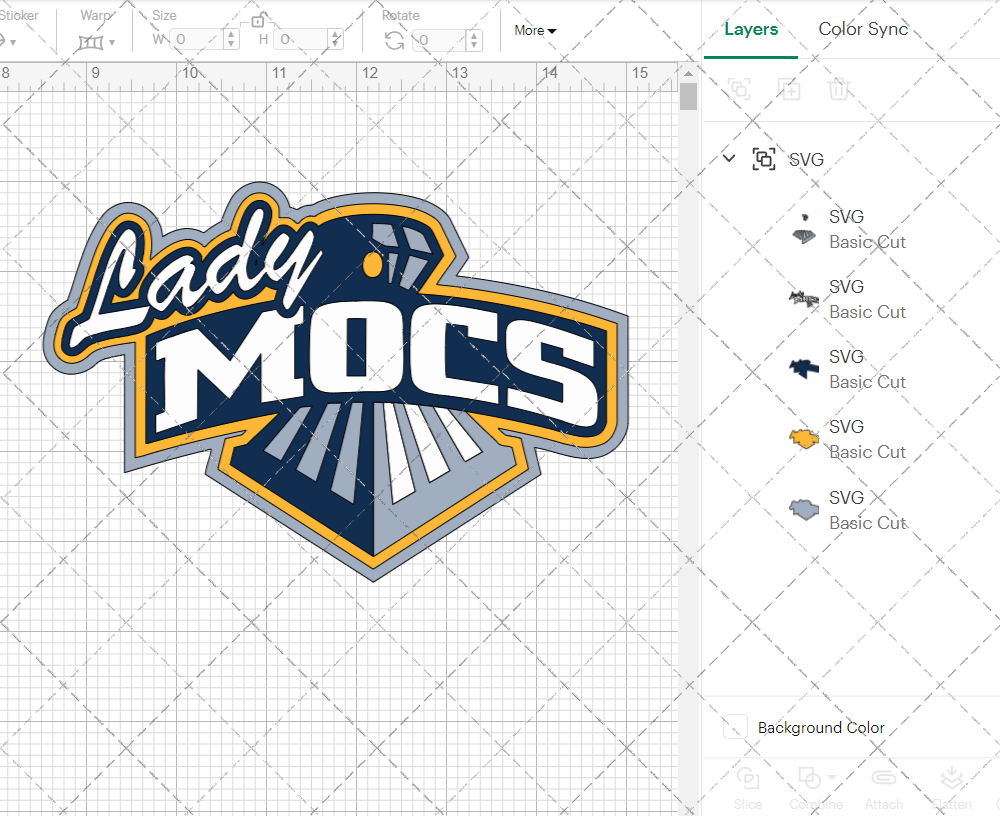Collapse the SVG layer group

point(729,158)
